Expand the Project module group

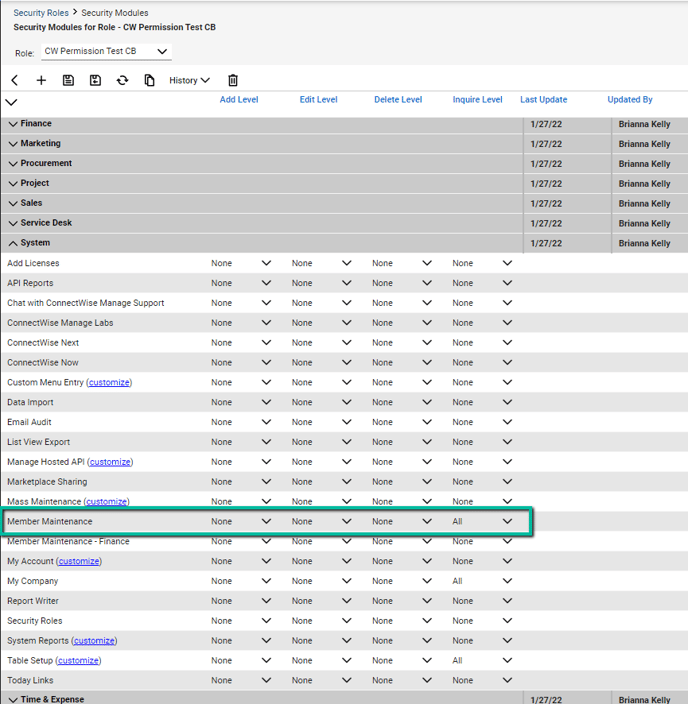point(13,183)
